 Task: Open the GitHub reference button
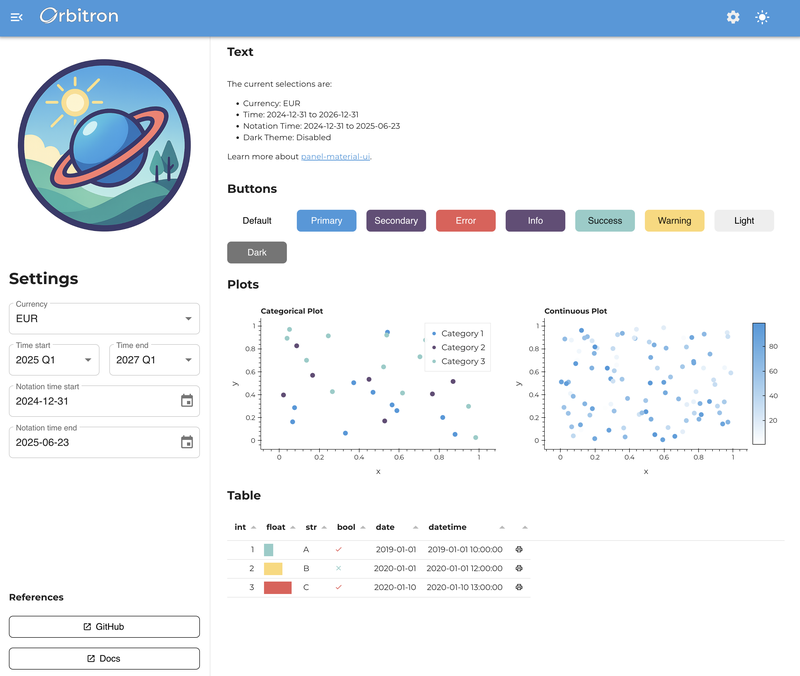tap(104, 626)
